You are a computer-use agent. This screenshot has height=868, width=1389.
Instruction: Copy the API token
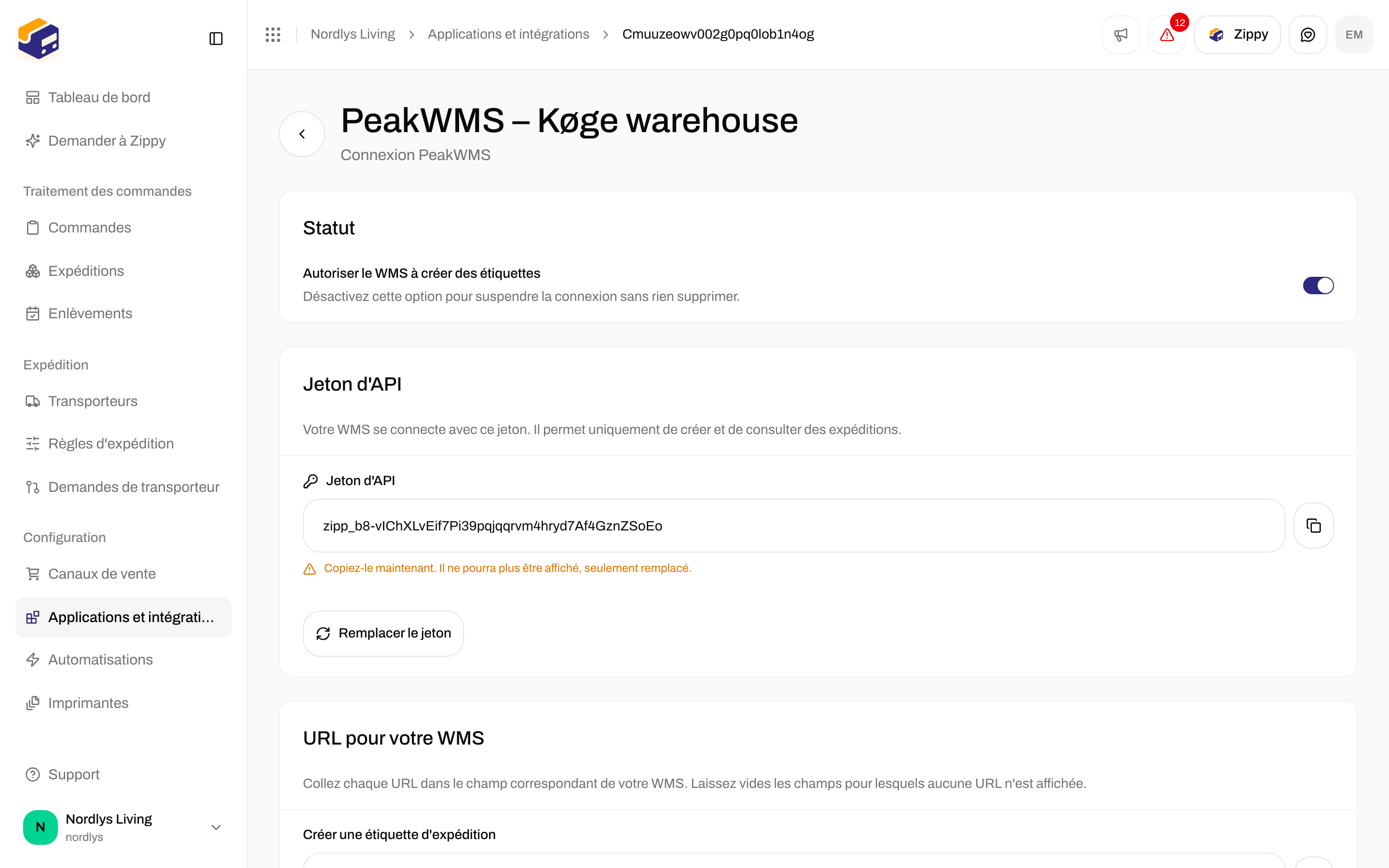(x=1313, y=526)
